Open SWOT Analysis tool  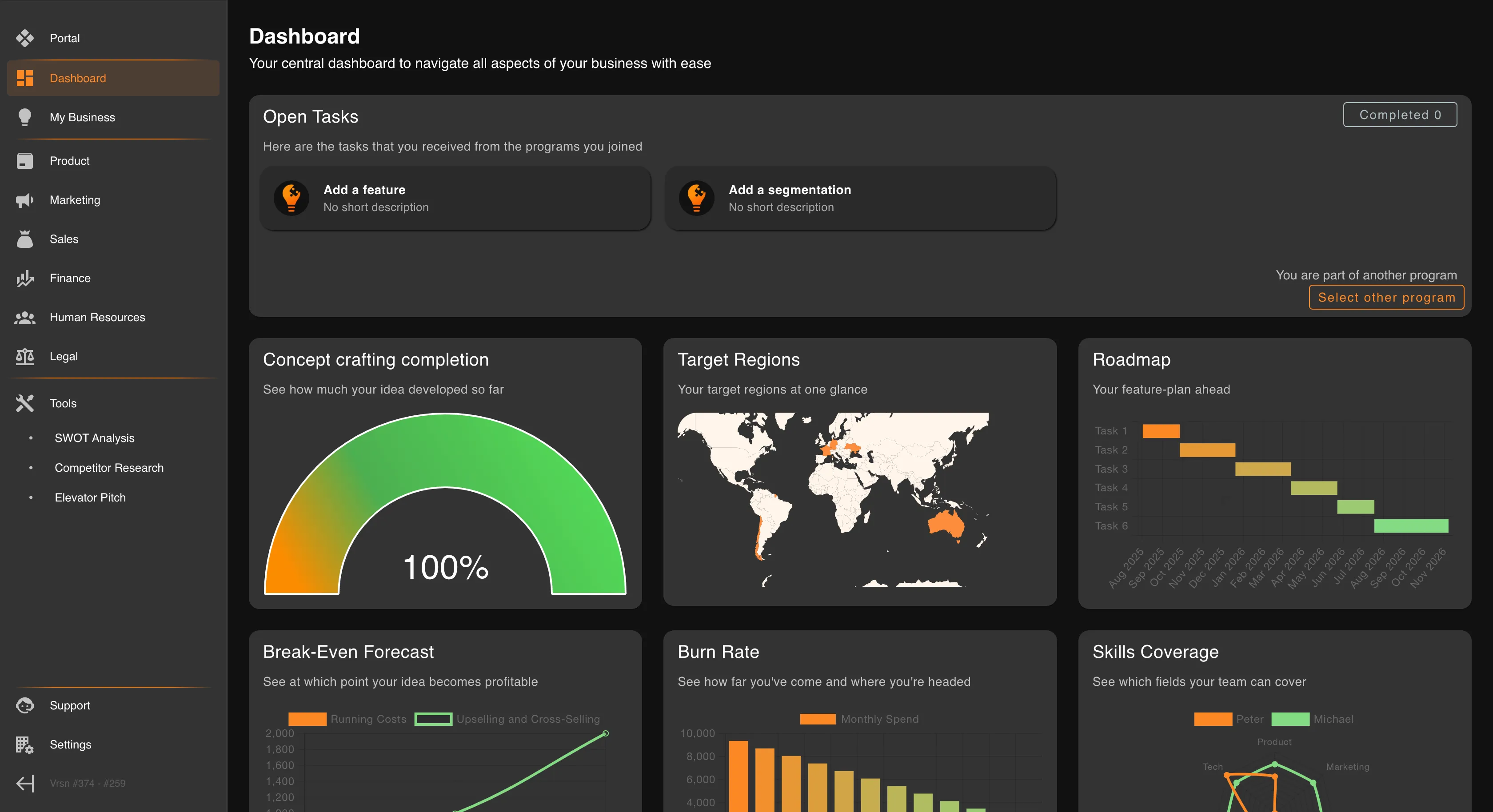tap(95, 438)
